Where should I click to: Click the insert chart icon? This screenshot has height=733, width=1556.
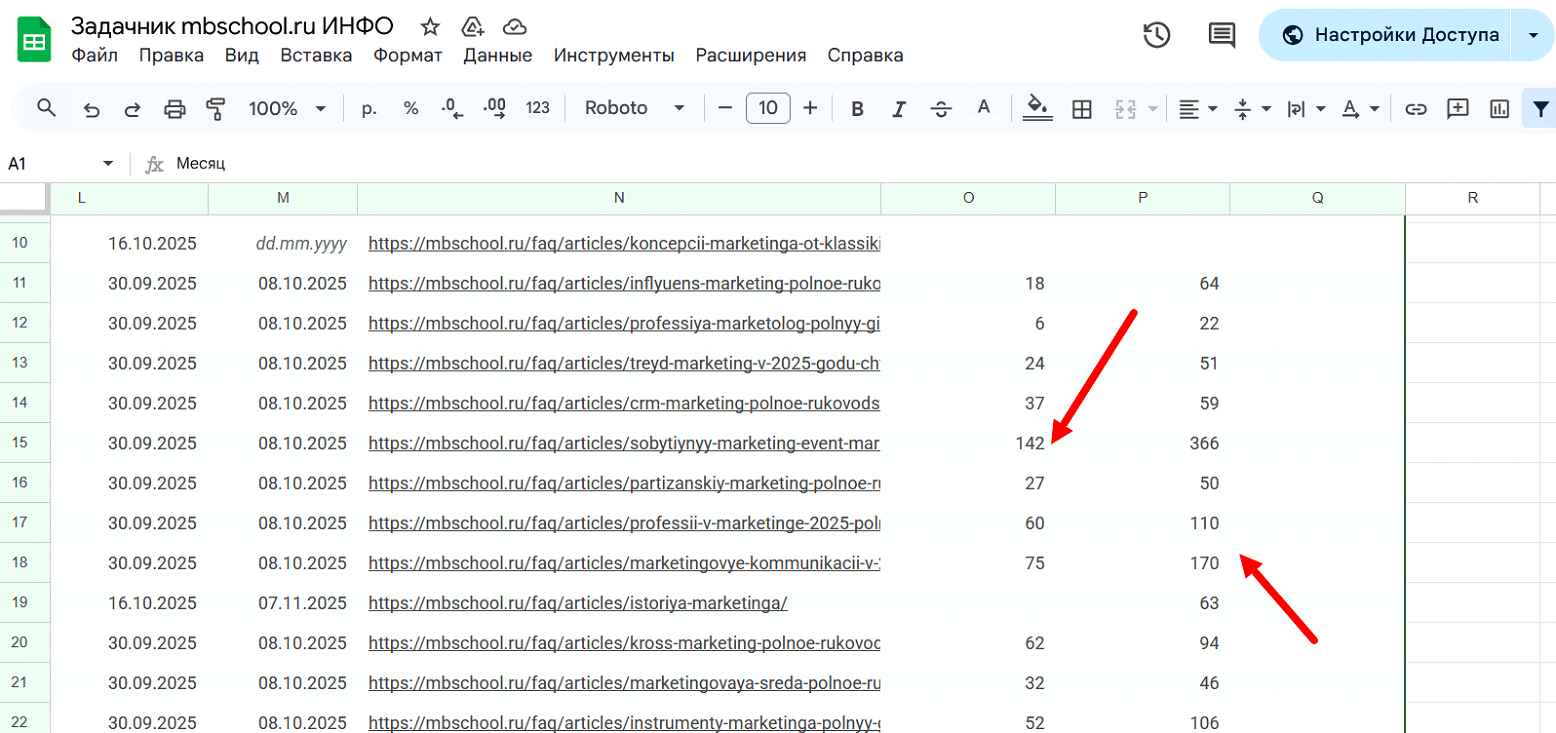coord(1499,109)
